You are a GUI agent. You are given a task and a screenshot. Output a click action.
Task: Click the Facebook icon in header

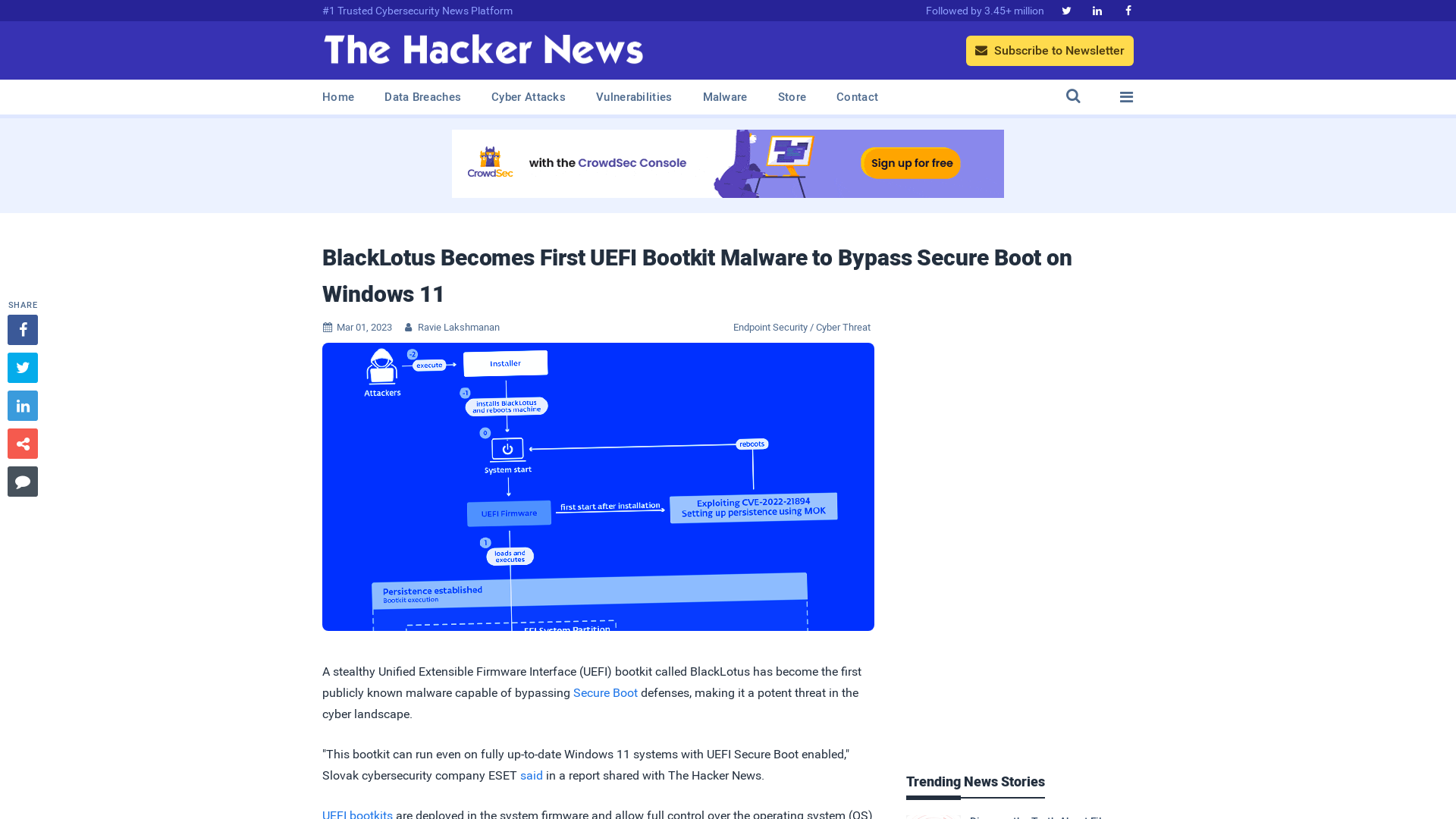tap(1127, 10)
